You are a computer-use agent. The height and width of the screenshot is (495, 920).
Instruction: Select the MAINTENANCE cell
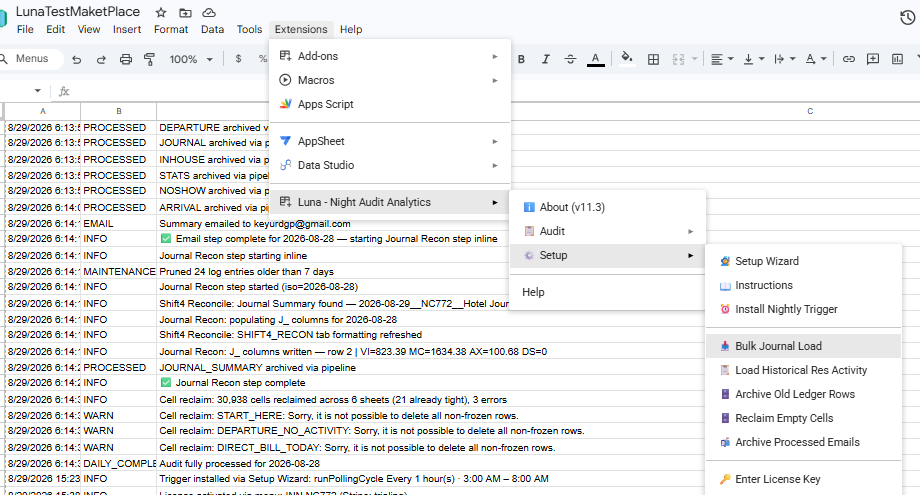click(119, 272)
